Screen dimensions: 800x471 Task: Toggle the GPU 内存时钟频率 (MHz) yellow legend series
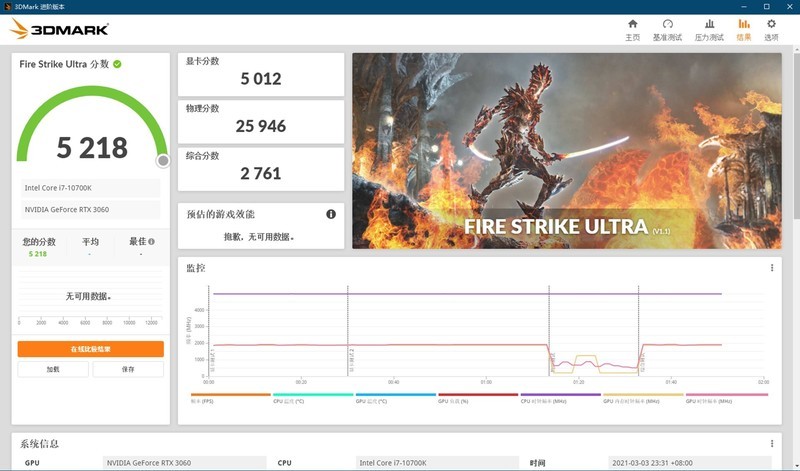(643, 398)
